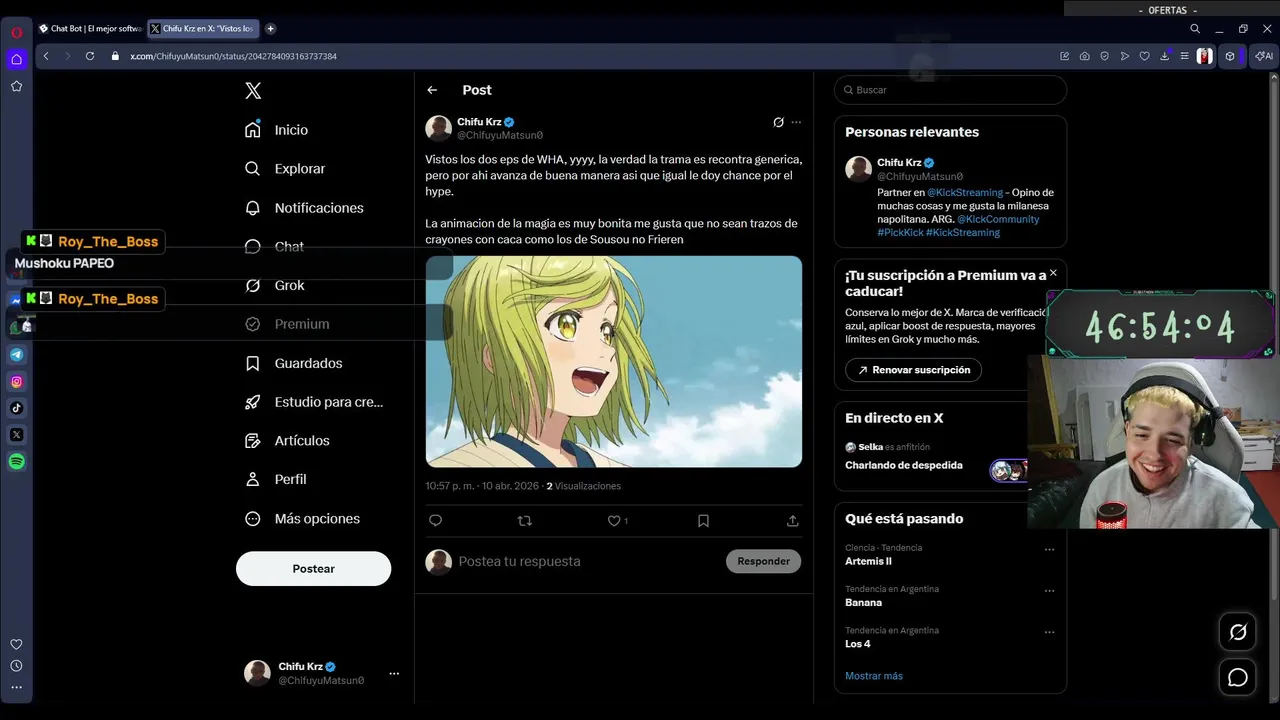
Task: Click the #PickKick hashtag
Action: tap(900, 232)
